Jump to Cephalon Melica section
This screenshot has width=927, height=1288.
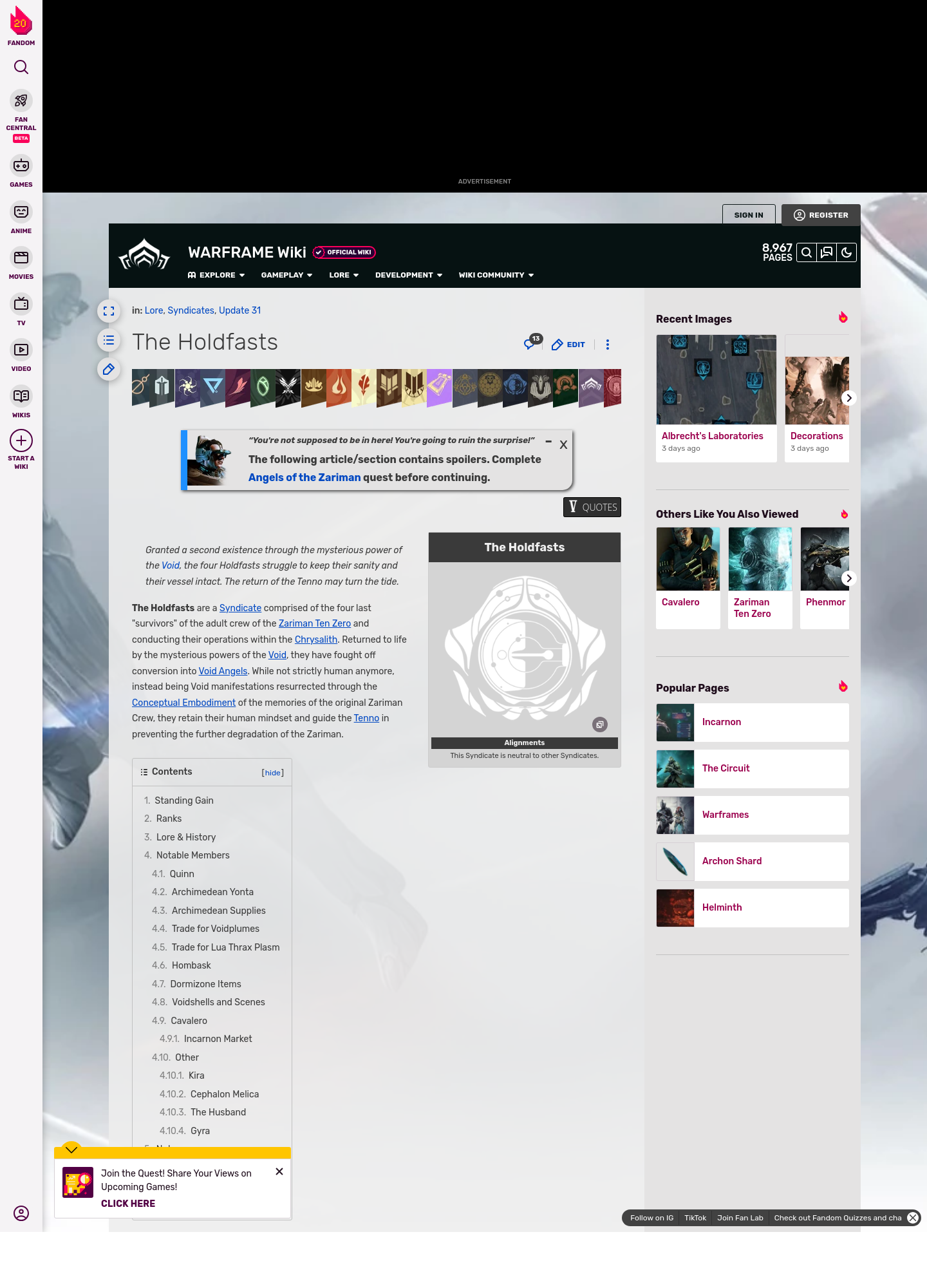click(x=225, y=1094)
